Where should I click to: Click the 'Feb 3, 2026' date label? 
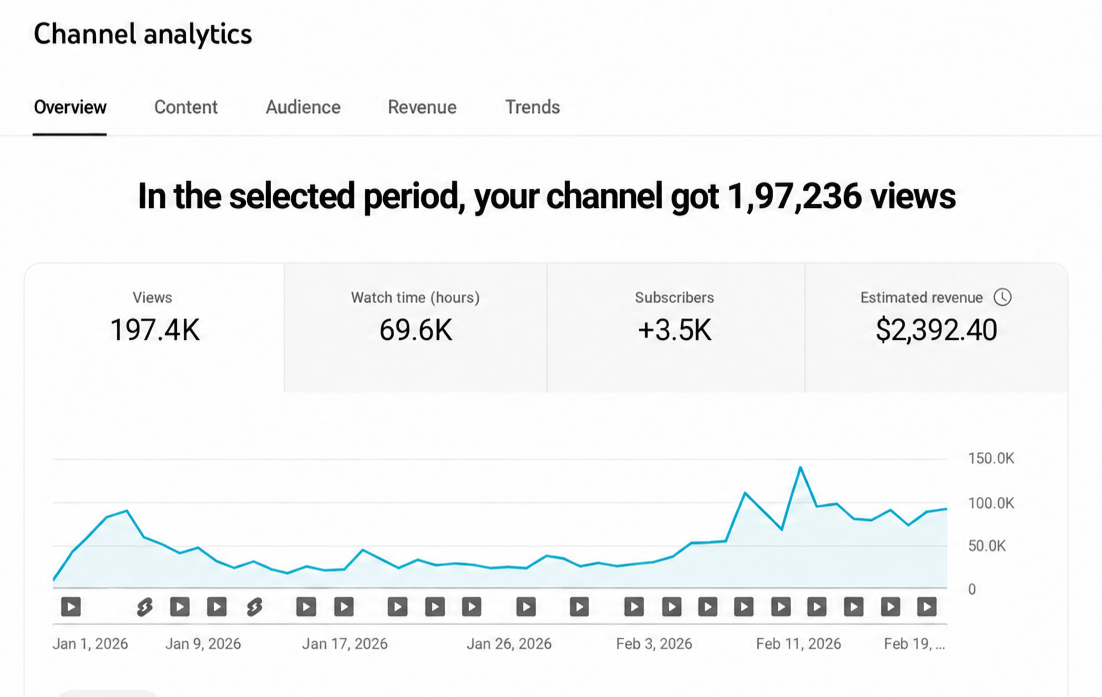tap(654, 644)
